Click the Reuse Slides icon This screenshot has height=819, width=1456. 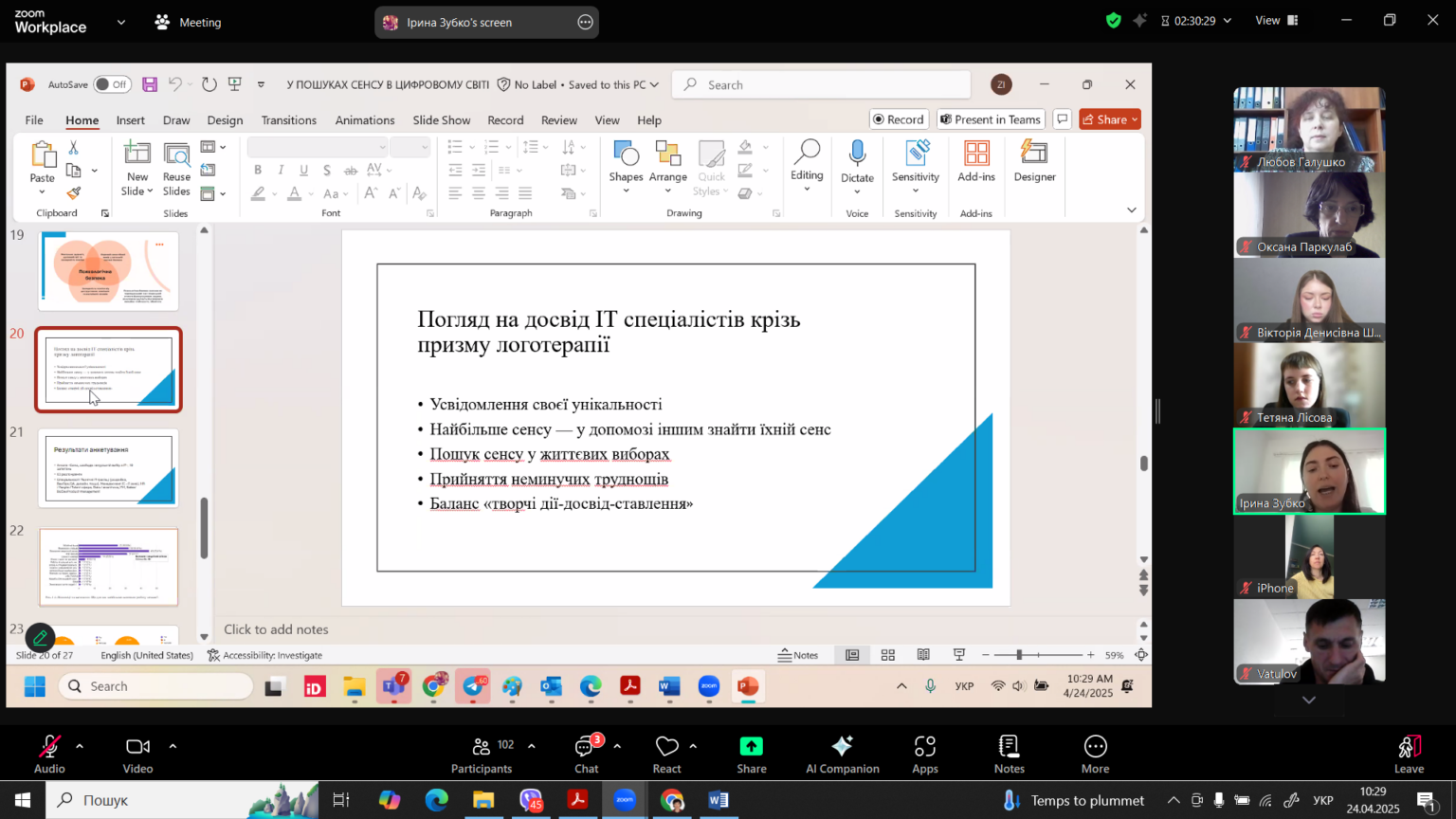pos(176,155)
